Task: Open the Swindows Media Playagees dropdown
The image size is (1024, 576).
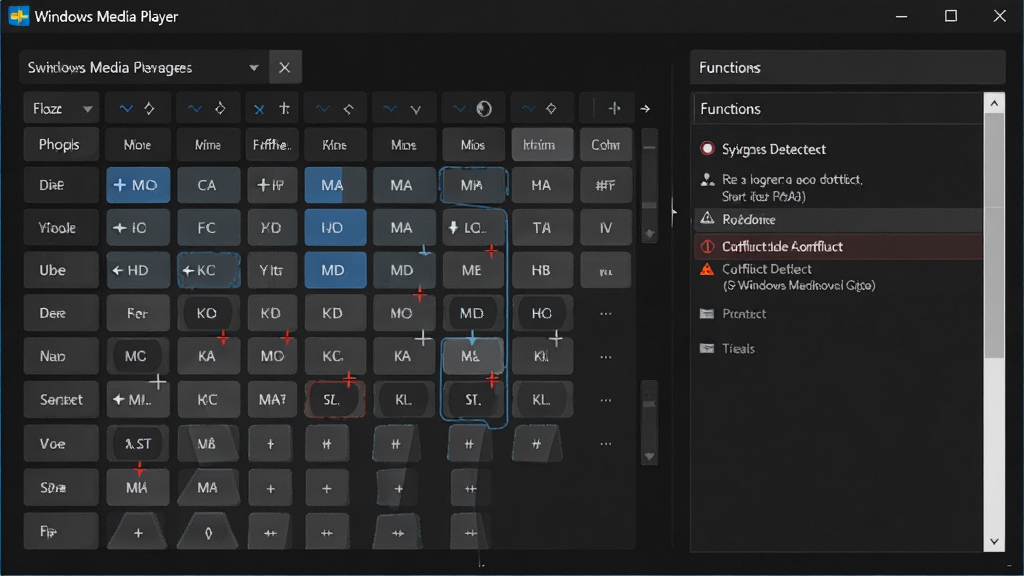Action: point(253,67)
